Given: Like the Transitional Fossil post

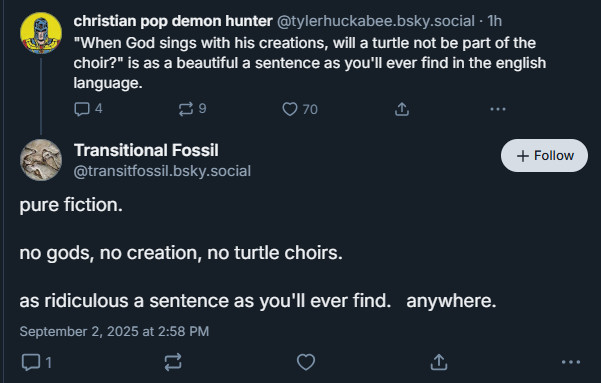Looking at the screenshot, I should pyautogui.click(x=306, y=362).
